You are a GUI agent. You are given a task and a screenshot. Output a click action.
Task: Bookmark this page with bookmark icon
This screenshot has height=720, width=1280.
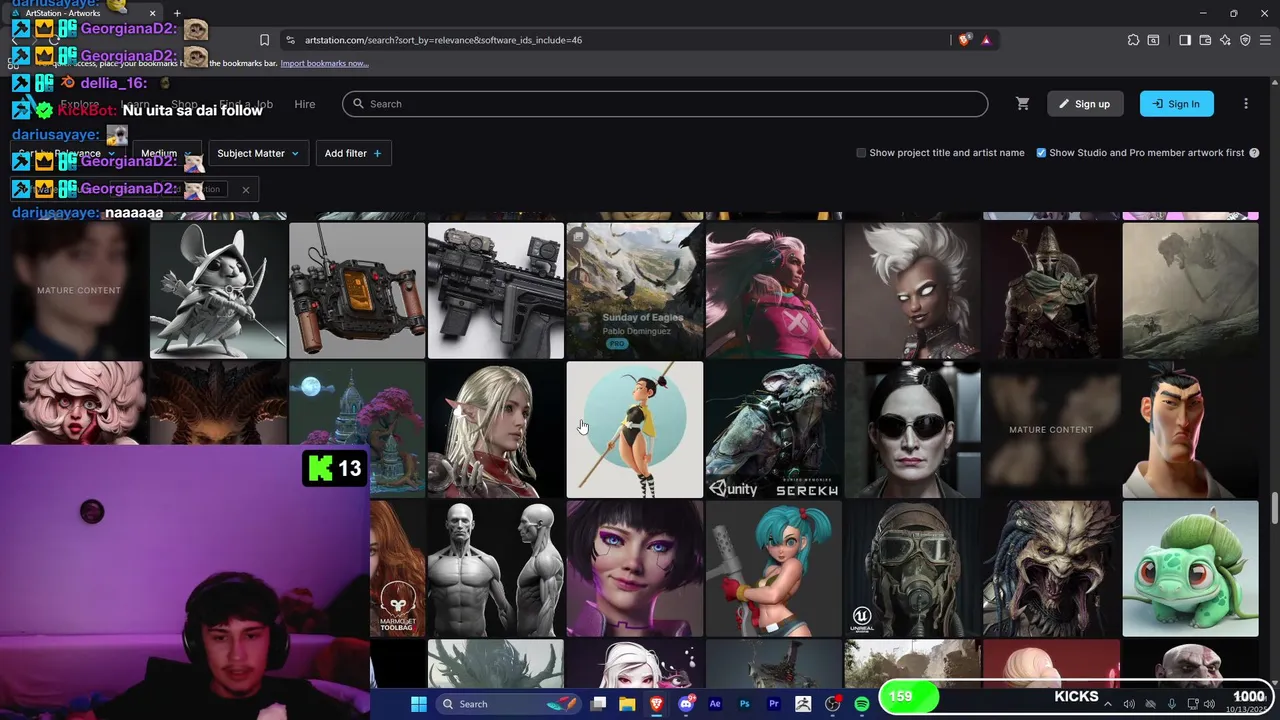click(264, 40)
